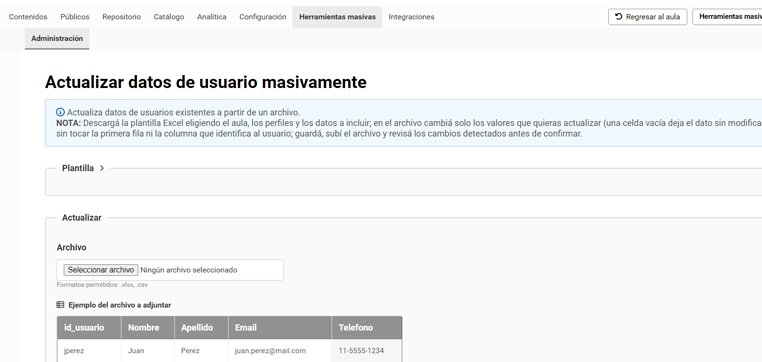762x362 pixels.
Task: Click the info icon in the blue notice
Action: 60,112
